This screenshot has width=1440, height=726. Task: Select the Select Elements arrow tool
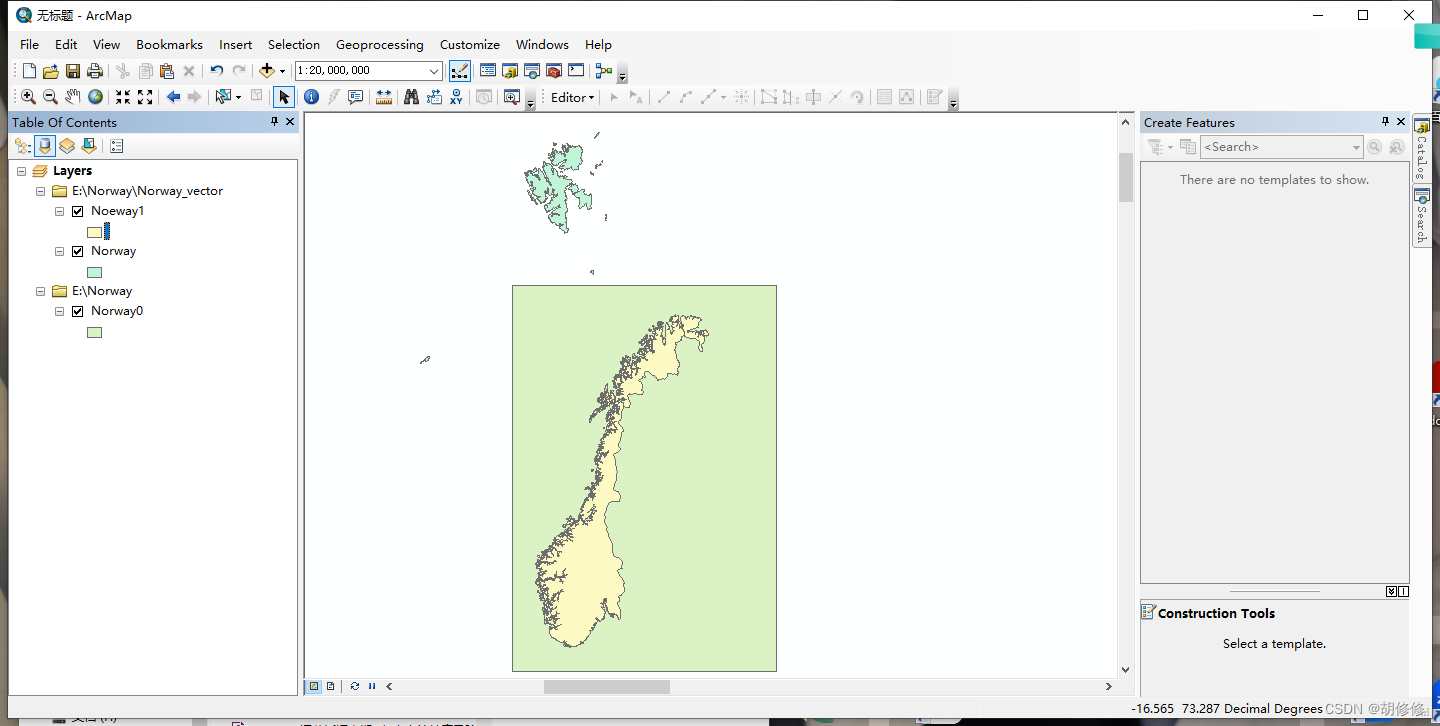284,97
